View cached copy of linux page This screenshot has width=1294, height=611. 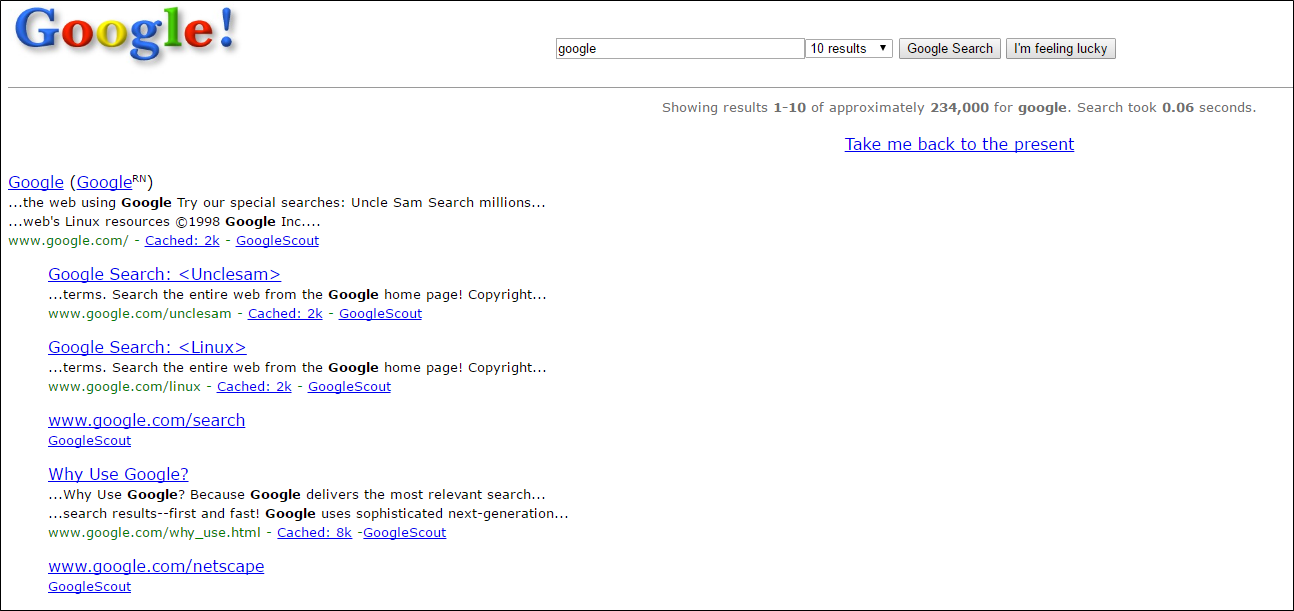(x=254, y=387)
